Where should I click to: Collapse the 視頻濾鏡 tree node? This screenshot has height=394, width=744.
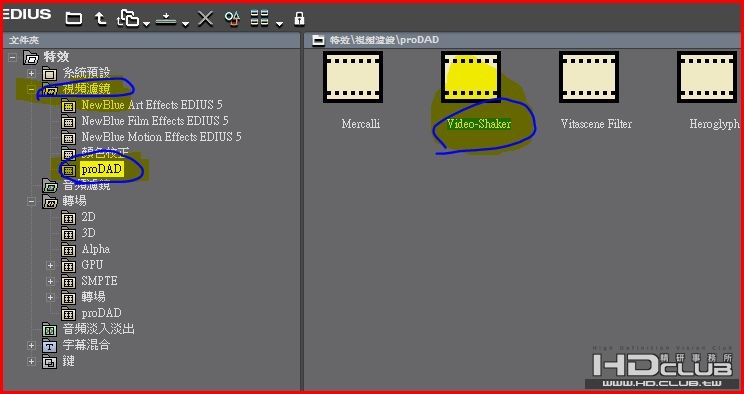(x=31, y=89)
